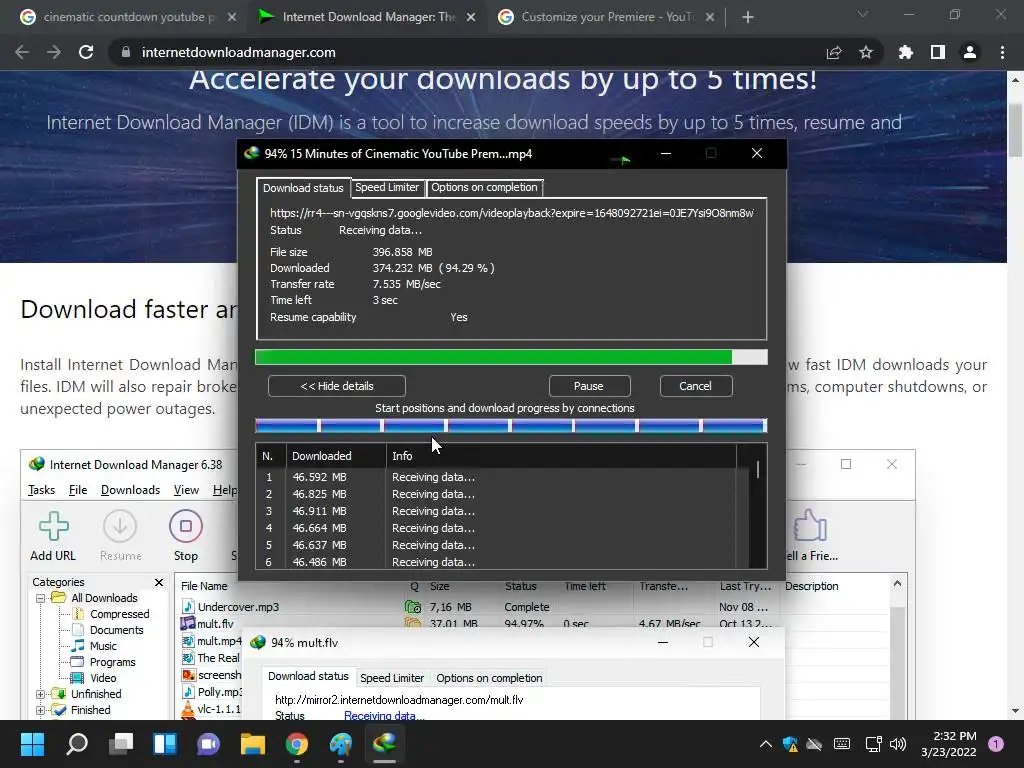Close the Categories panel
Image resolution: width=1024 pixels, height=768 pixels.
(x=159, y=582)
